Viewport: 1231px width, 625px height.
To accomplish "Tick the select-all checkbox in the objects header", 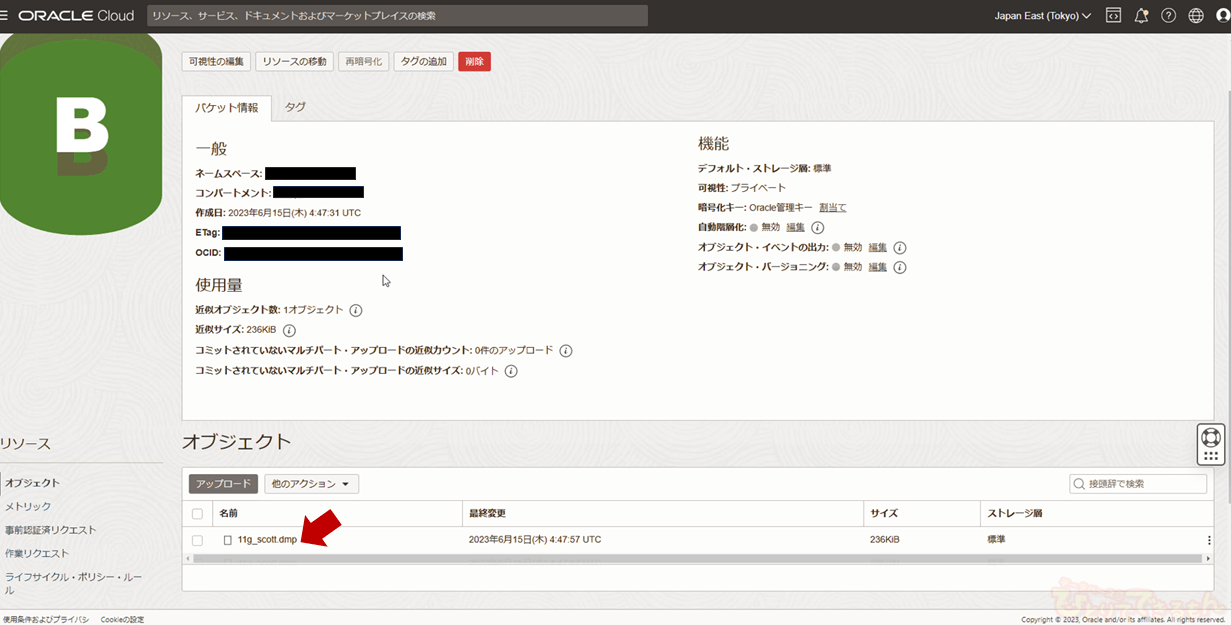I will (197, 514).
